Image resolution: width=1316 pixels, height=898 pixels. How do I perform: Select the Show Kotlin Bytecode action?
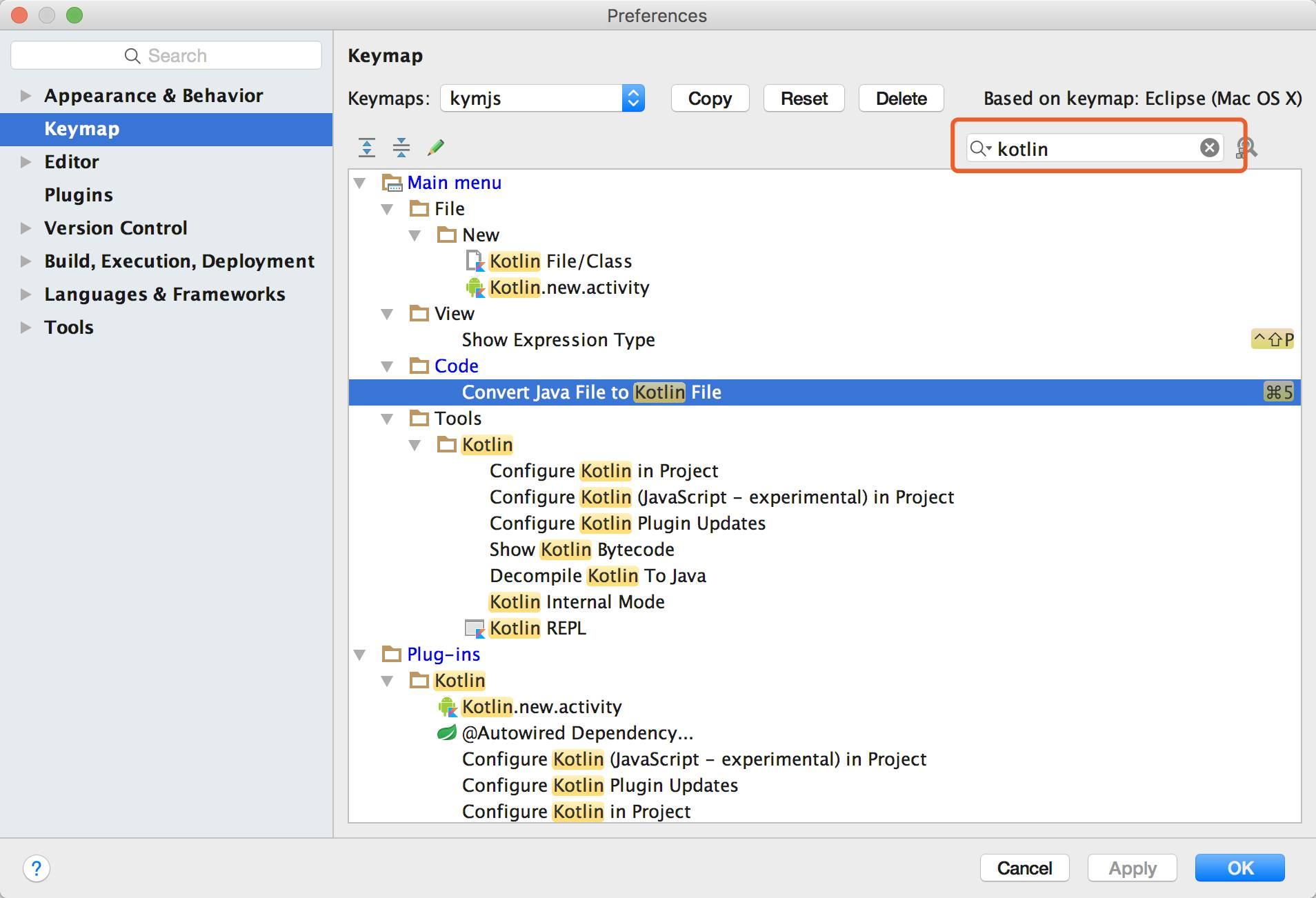pos(581,550)
